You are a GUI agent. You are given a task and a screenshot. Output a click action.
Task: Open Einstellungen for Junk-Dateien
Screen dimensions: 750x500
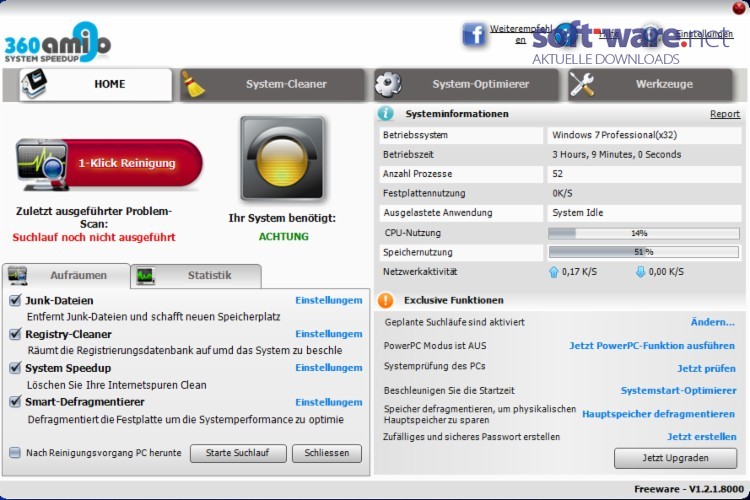pos(329,300)
